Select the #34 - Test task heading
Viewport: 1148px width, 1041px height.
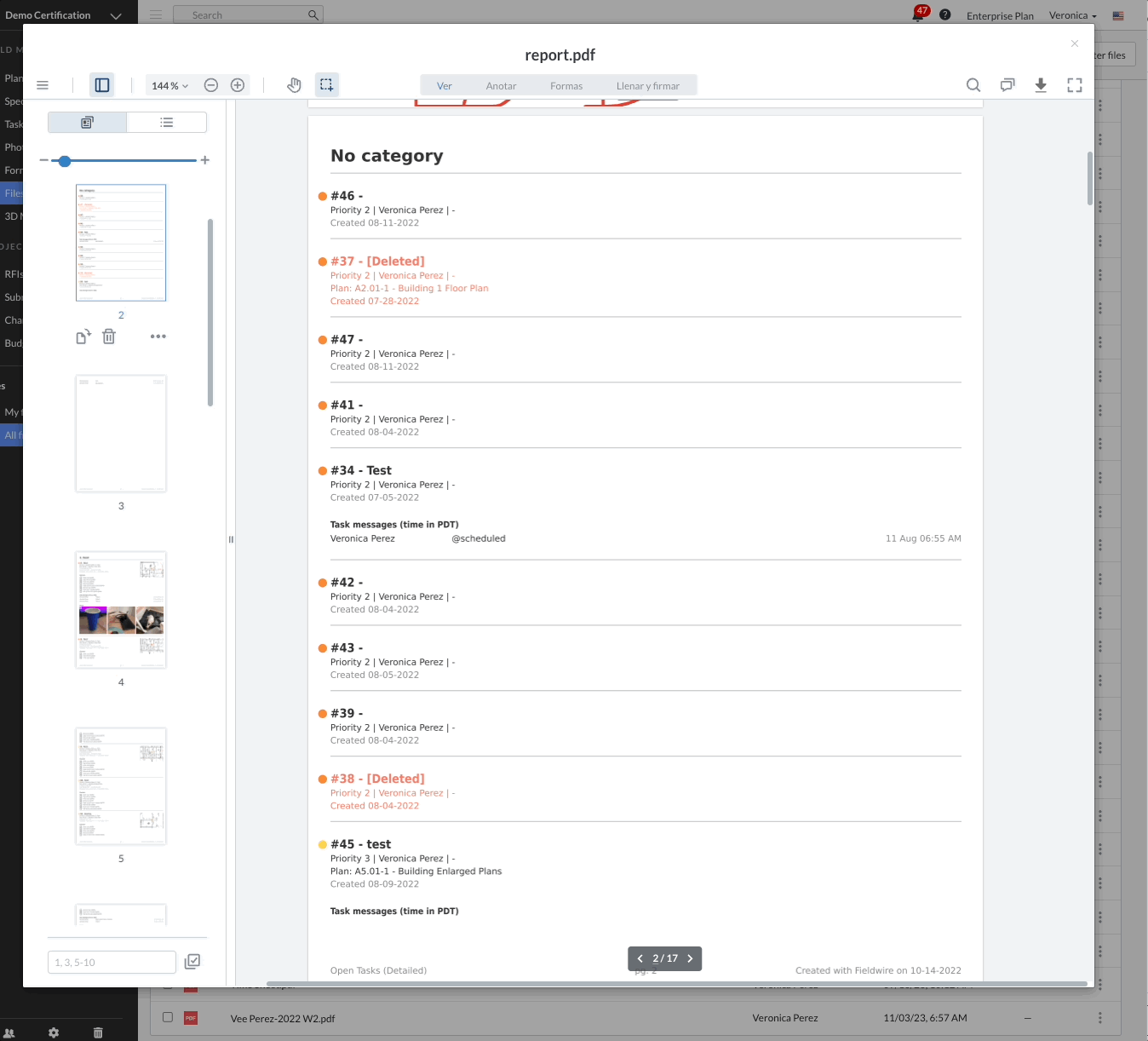pos(361,470)
